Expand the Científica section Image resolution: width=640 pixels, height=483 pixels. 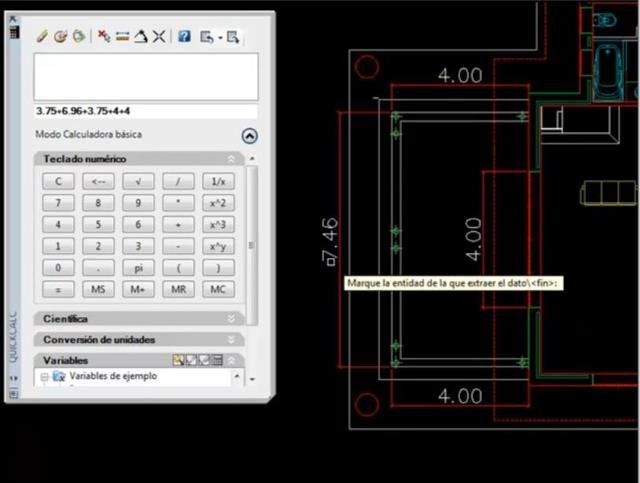coord(231,319)
